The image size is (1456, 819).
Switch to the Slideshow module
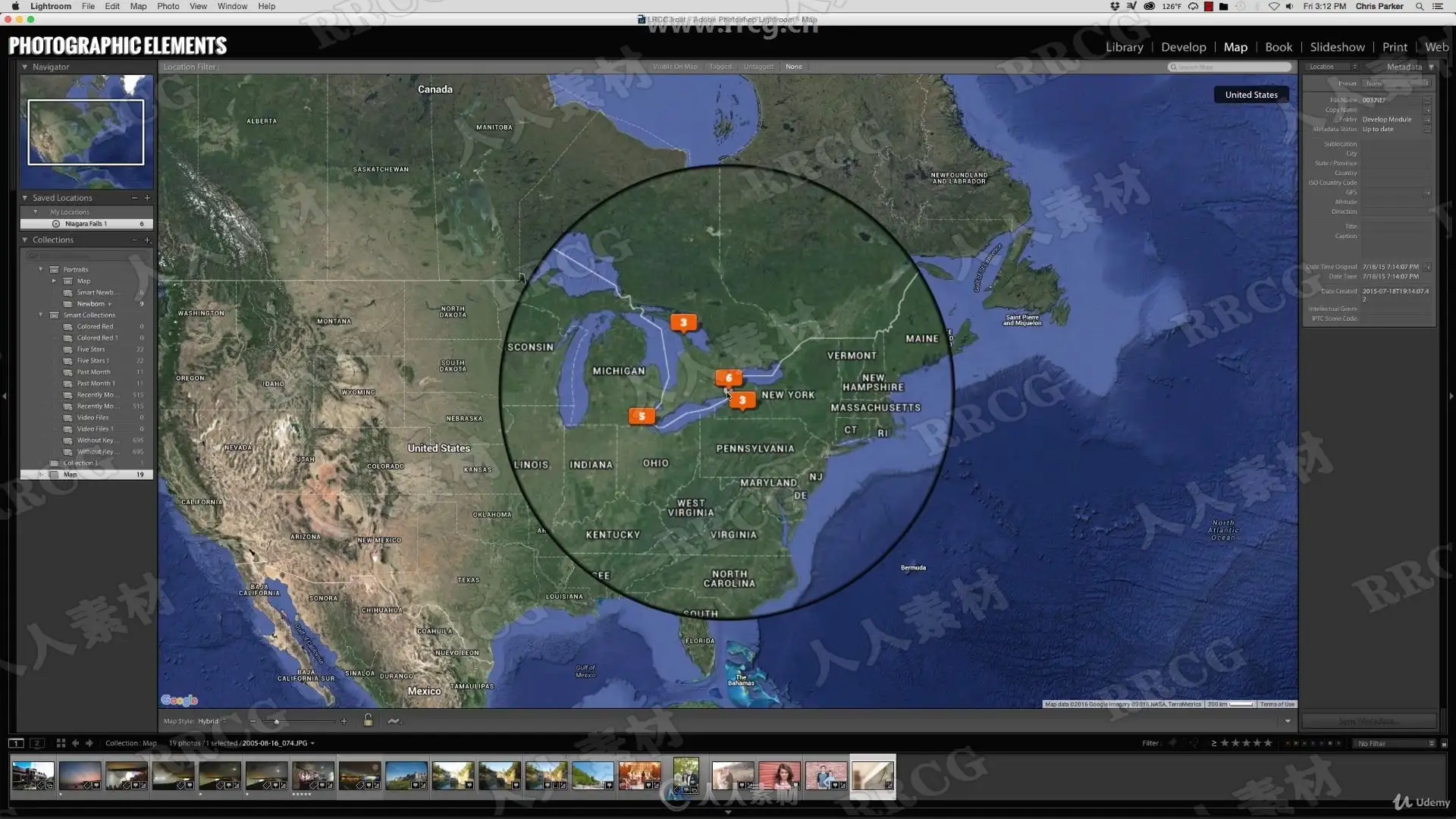1337,47
